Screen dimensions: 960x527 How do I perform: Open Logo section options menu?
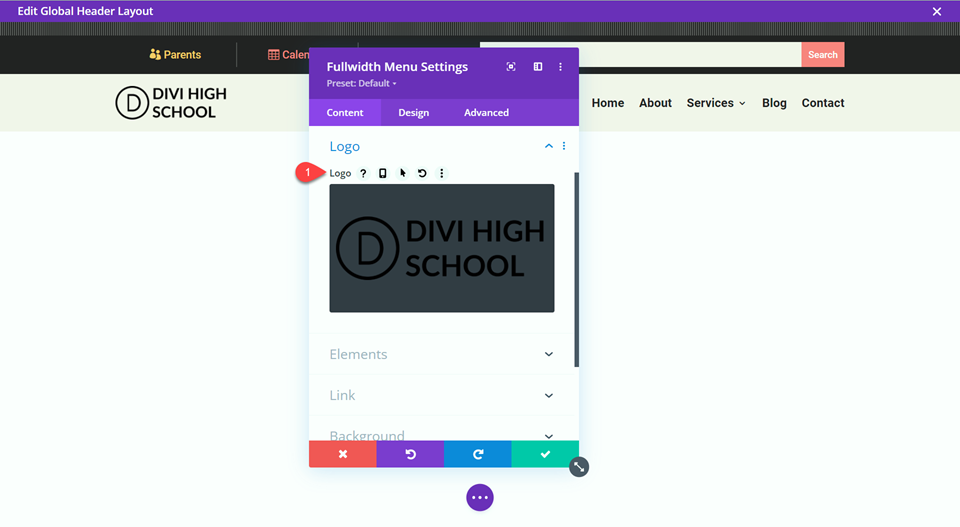pos(564,146)
